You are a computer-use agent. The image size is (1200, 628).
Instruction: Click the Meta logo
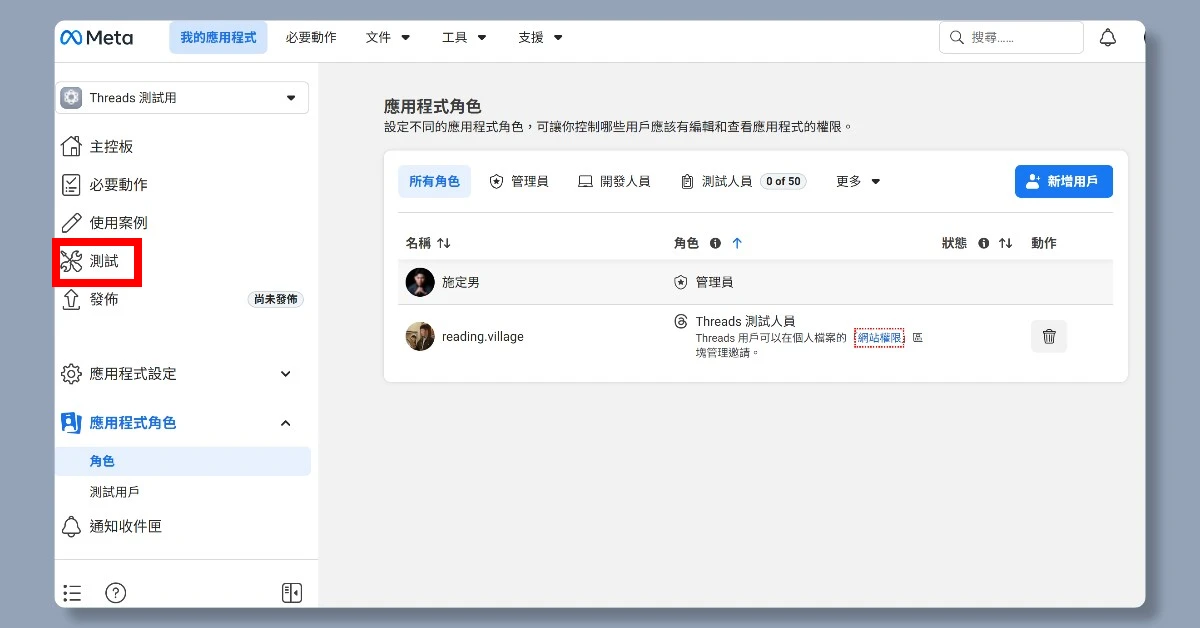point(97,38)
